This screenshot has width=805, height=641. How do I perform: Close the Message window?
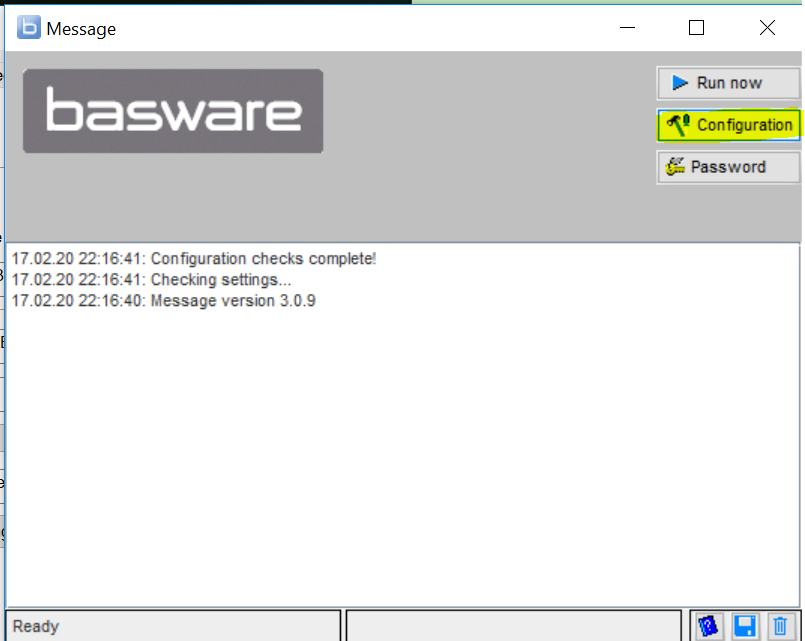pos(767,28)
